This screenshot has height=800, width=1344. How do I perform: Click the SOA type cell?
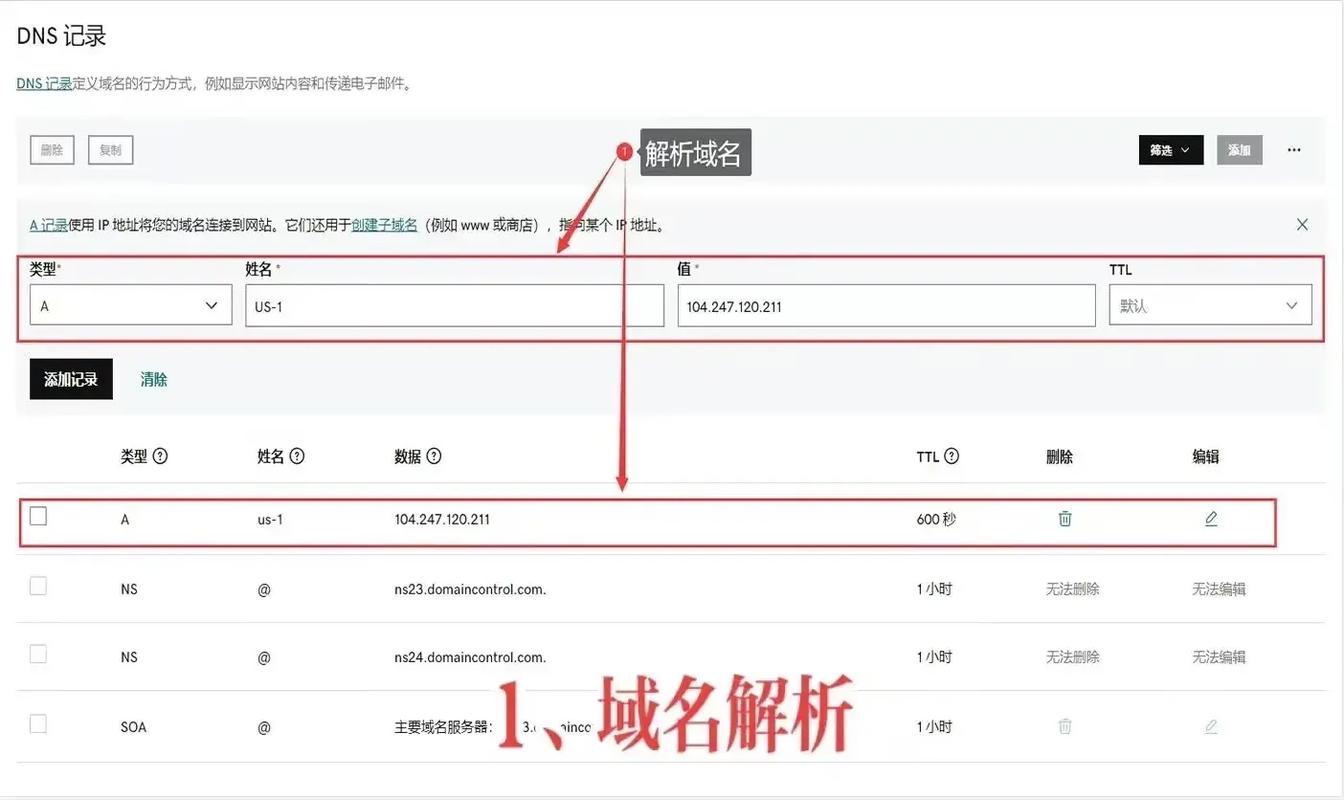pos(133,727)
